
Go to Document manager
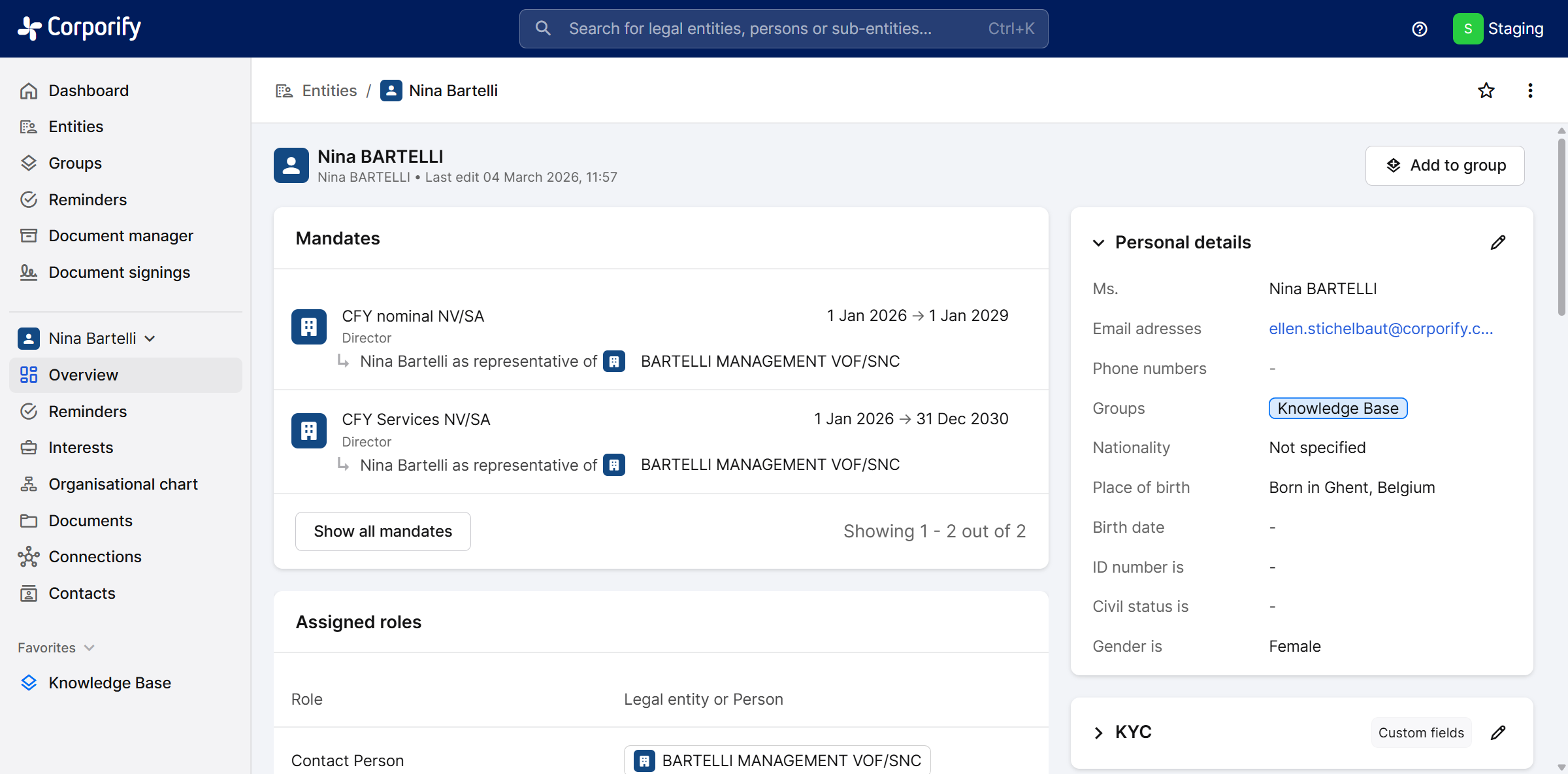(x=121, y=236)
